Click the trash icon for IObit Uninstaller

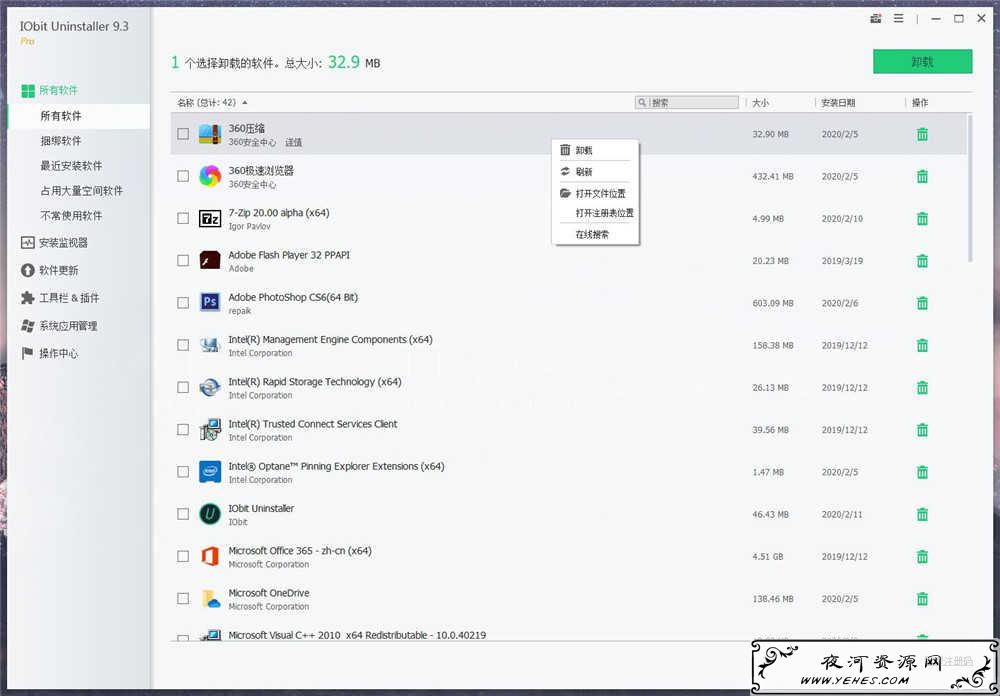click(922, 514)
